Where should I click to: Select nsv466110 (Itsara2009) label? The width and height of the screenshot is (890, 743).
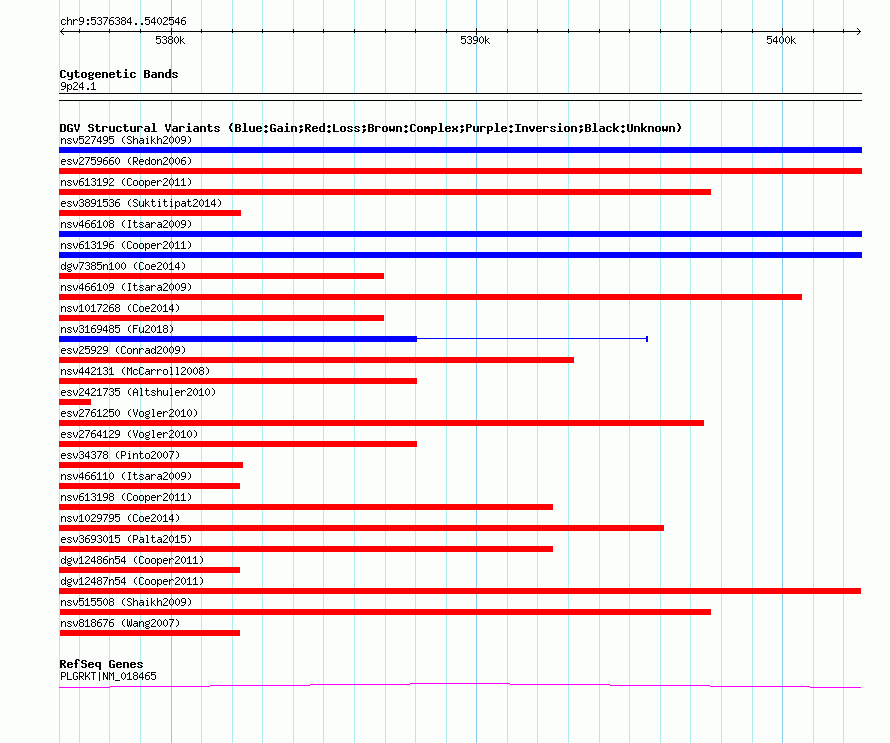click(x=126, y=476)
